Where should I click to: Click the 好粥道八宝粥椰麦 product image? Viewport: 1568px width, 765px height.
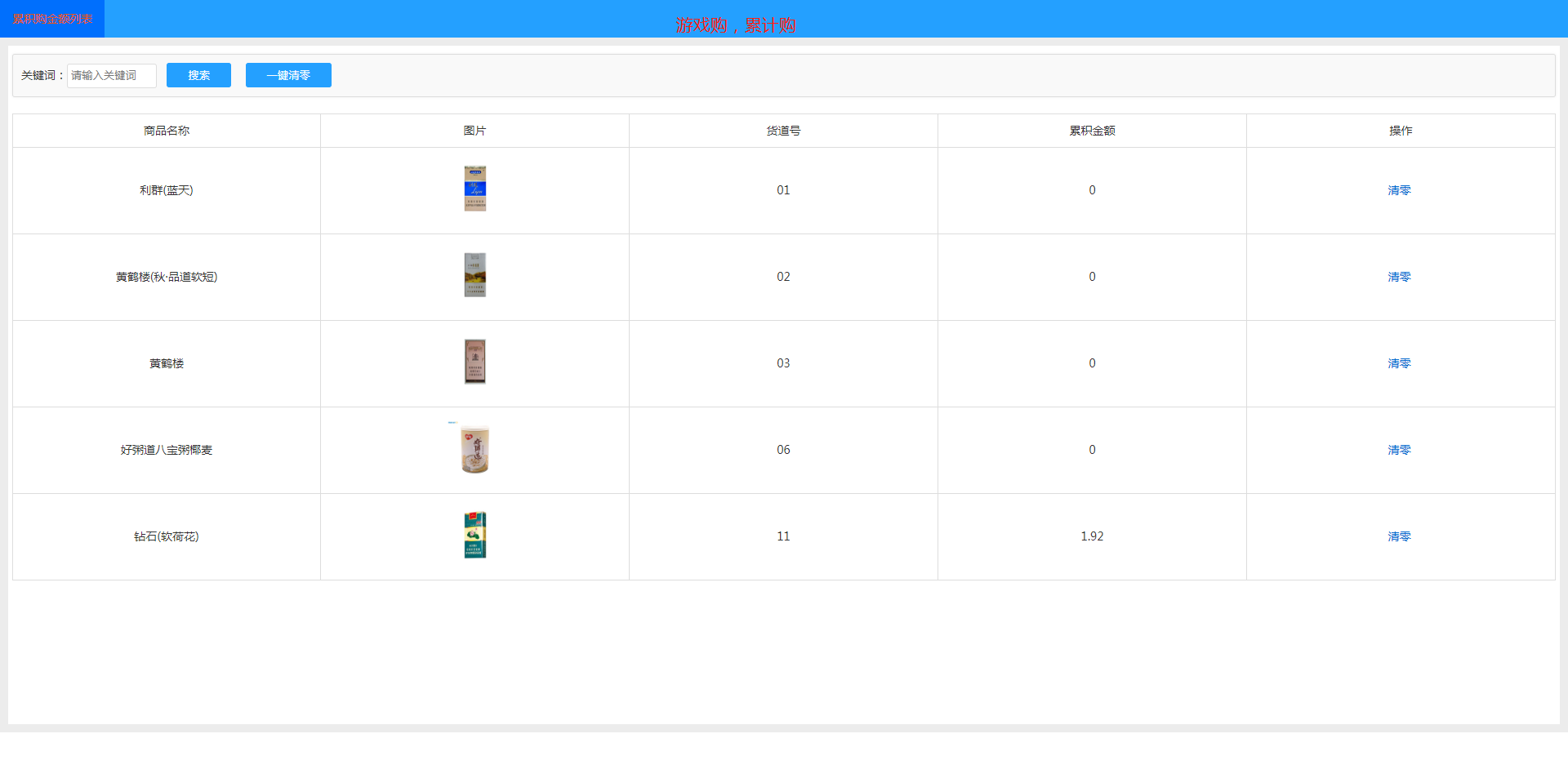click(x=474, y=449)
